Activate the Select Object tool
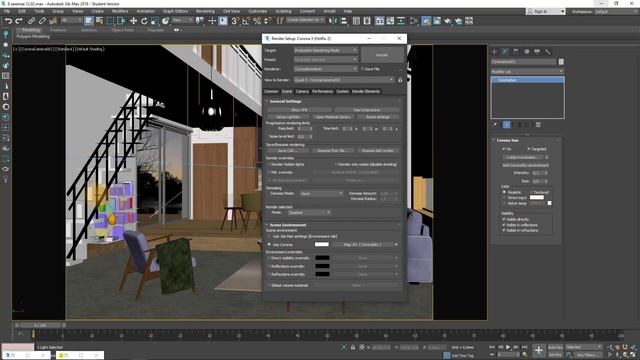 [x=89, y=21]
